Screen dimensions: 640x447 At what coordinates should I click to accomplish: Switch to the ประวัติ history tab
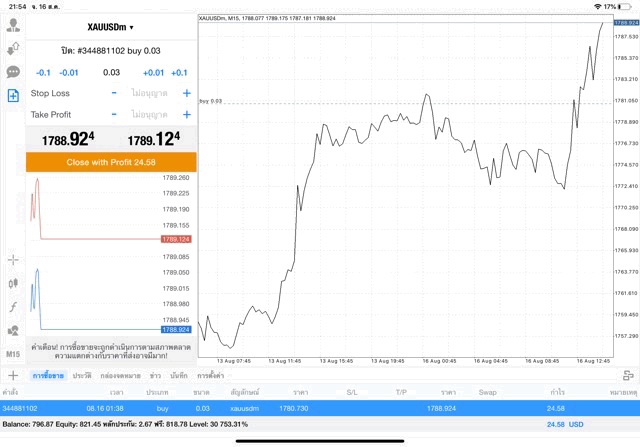tap(81, 375)
